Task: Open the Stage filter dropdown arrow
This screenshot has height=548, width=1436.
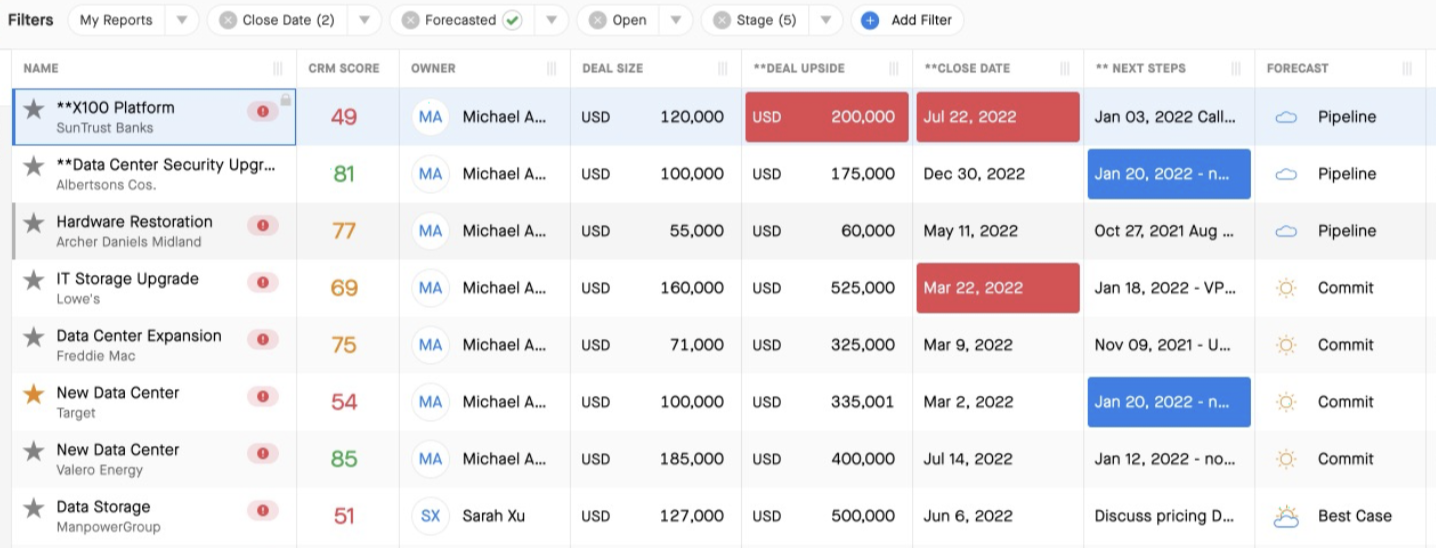Action: tap(825, 20)
